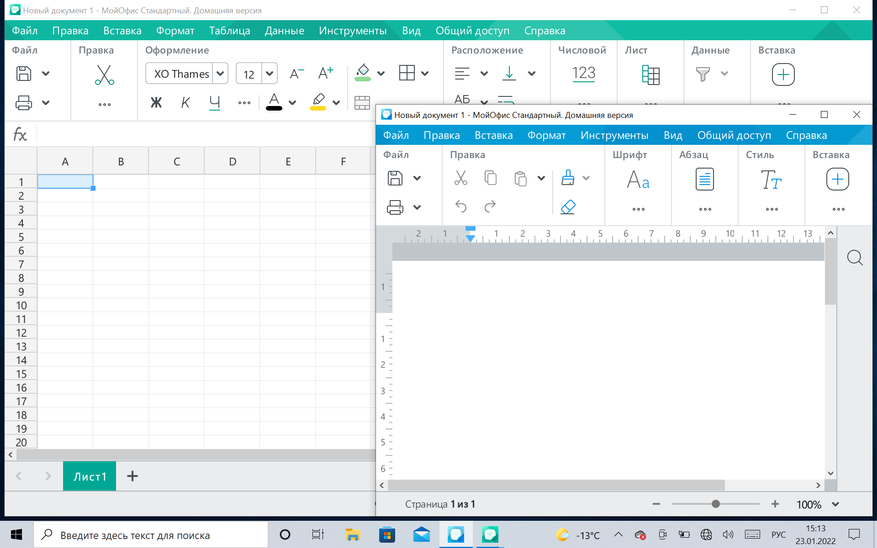Click the Windows taskbar search field
The image size is (877, 548).
(x=150, y=535)
